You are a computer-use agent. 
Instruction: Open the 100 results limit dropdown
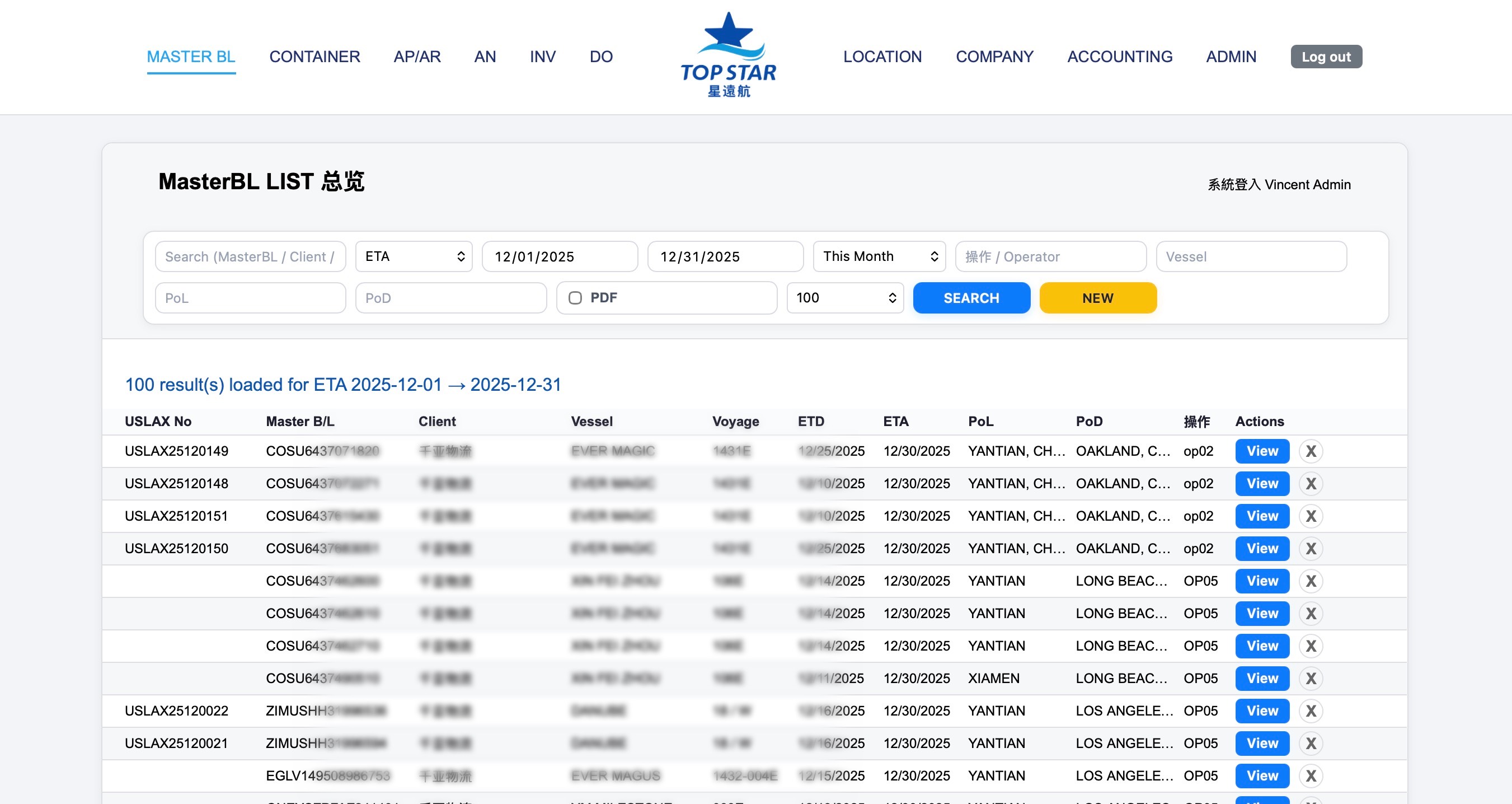pyautogui.click(x=844, y=298)
